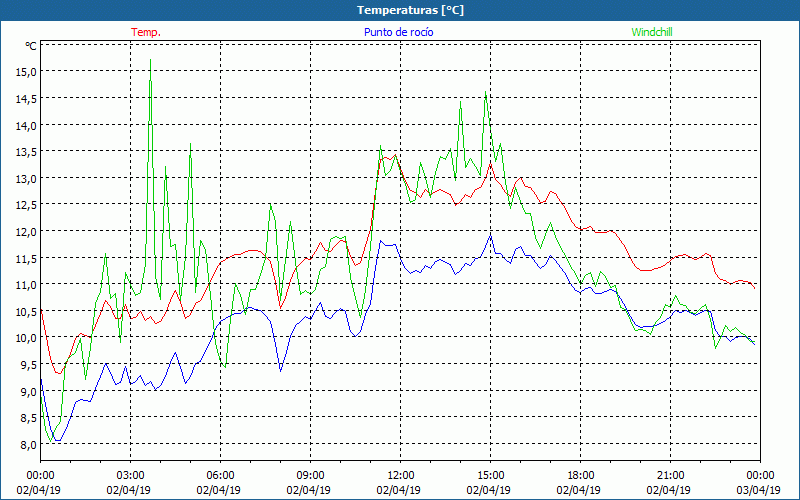Click the 12,0 y-axis value
Screen dimensions: 800x500
(27, 232)
